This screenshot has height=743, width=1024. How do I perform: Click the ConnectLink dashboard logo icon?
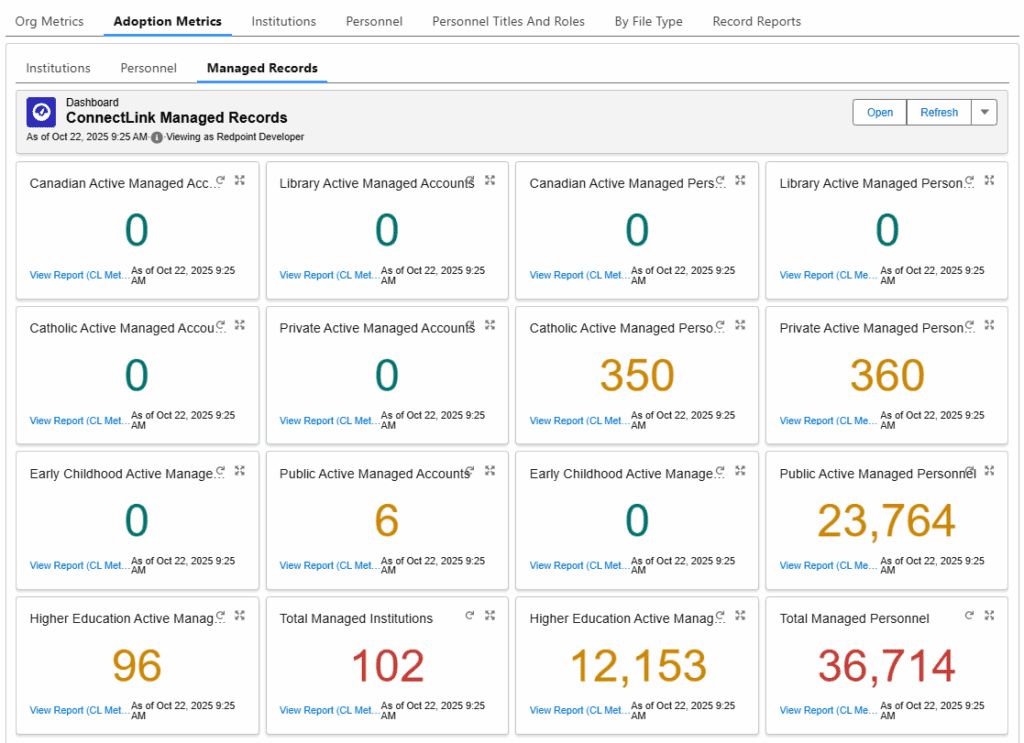pyautogui.click(x=40, y=111)
